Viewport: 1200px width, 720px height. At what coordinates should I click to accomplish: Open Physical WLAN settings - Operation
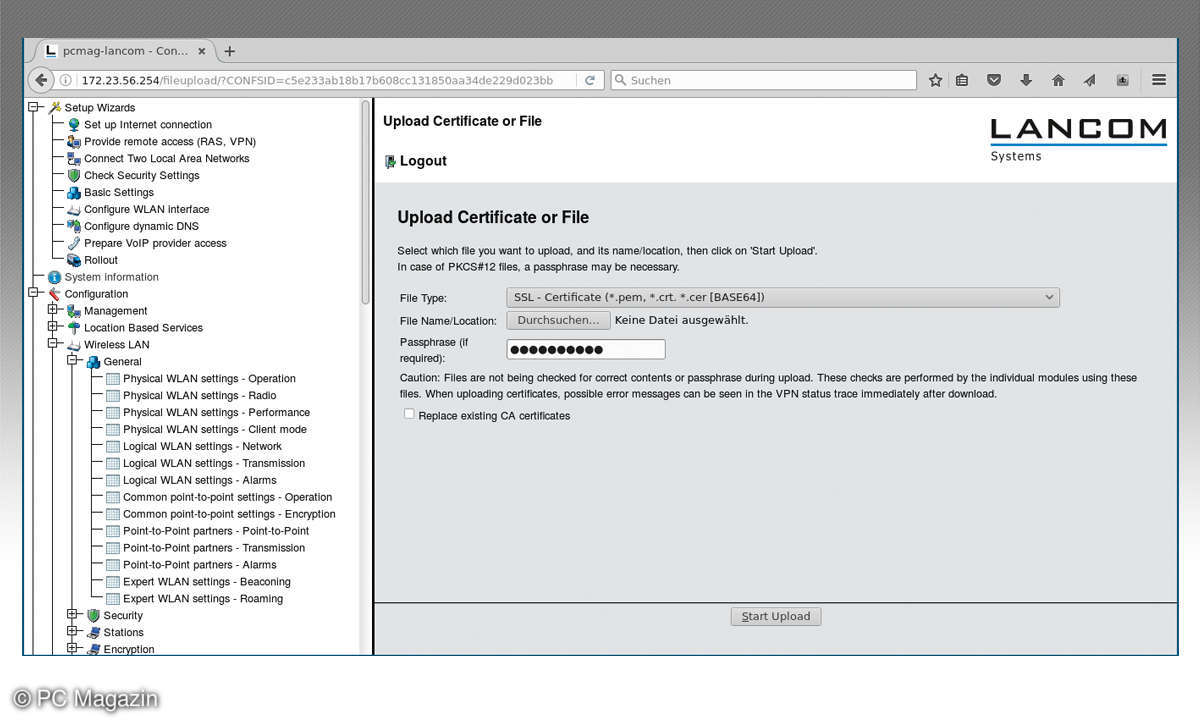(209, 379)
